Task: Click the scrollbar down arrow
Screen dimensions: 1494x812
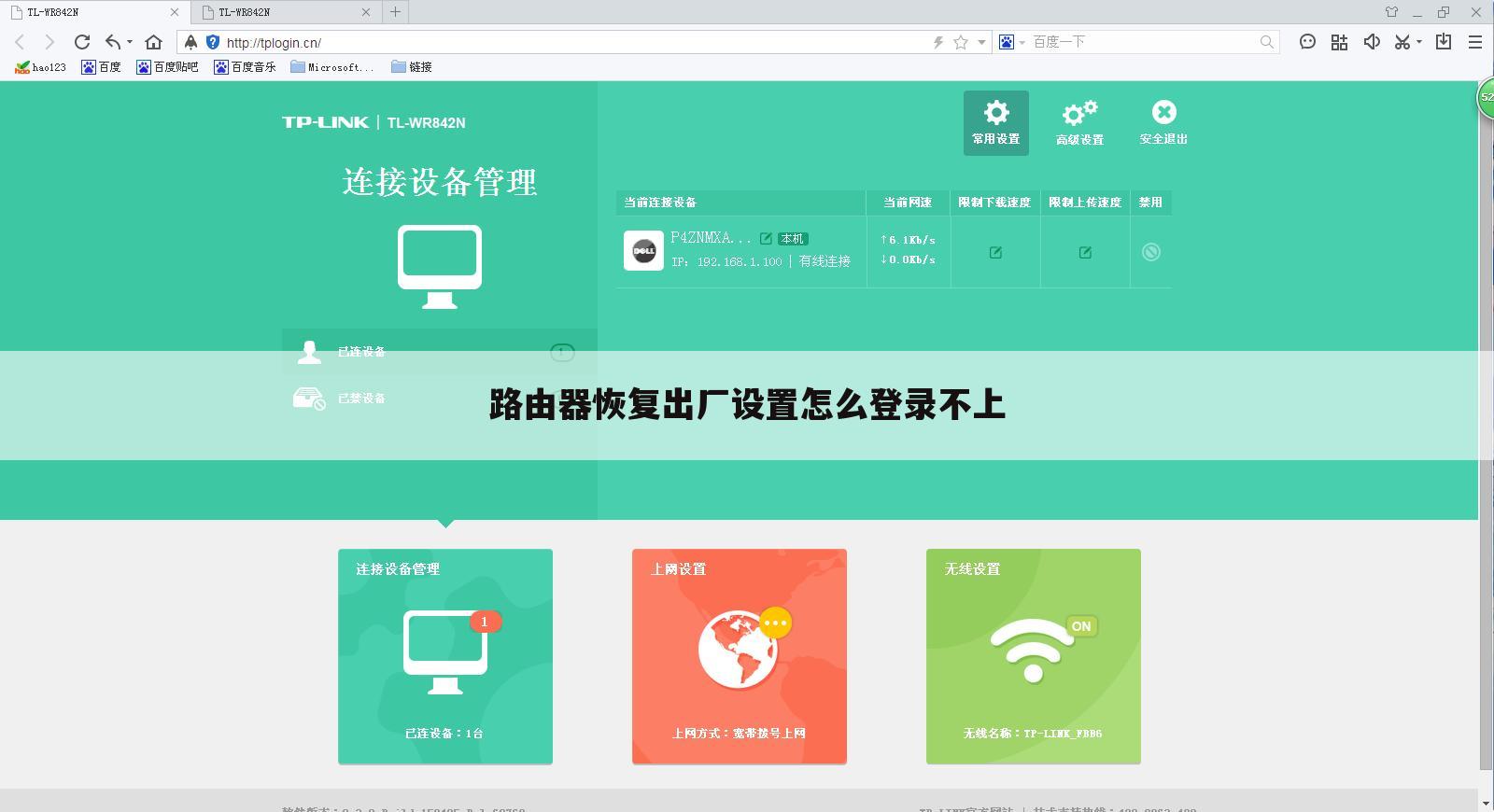Action: pyautogui.click(x=1487, y=803)
